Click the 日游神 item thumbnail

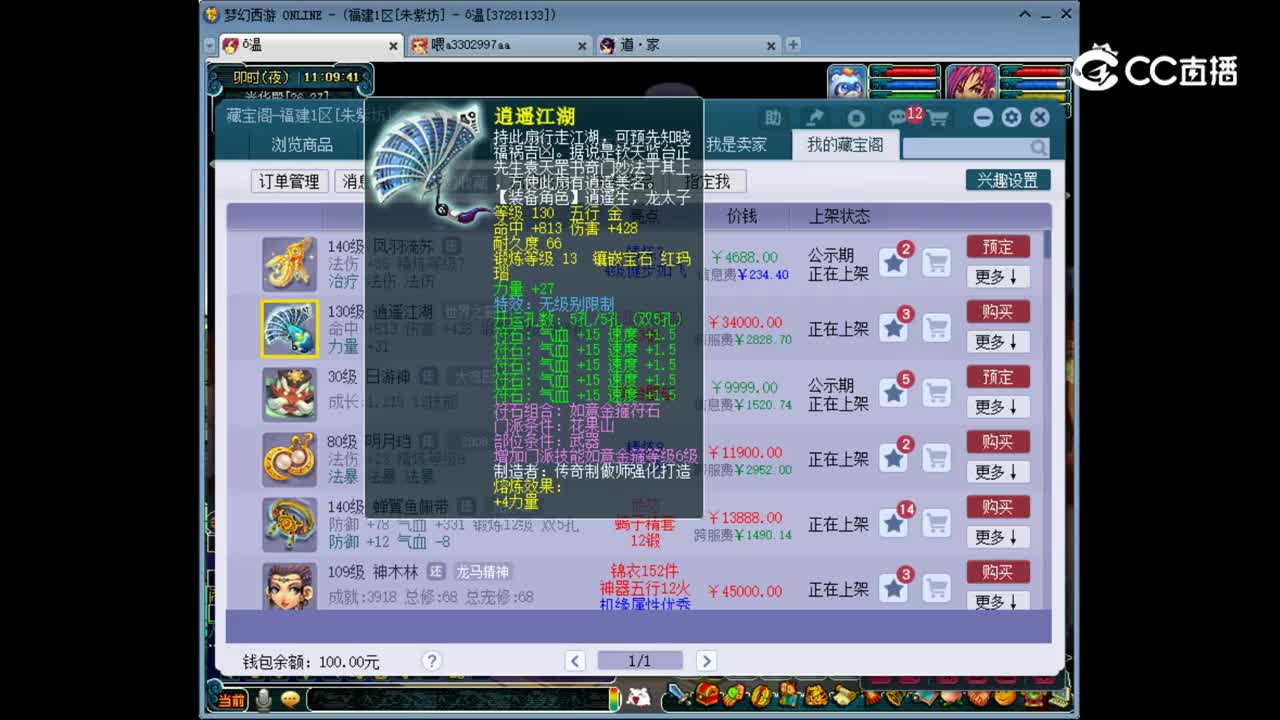290,394
